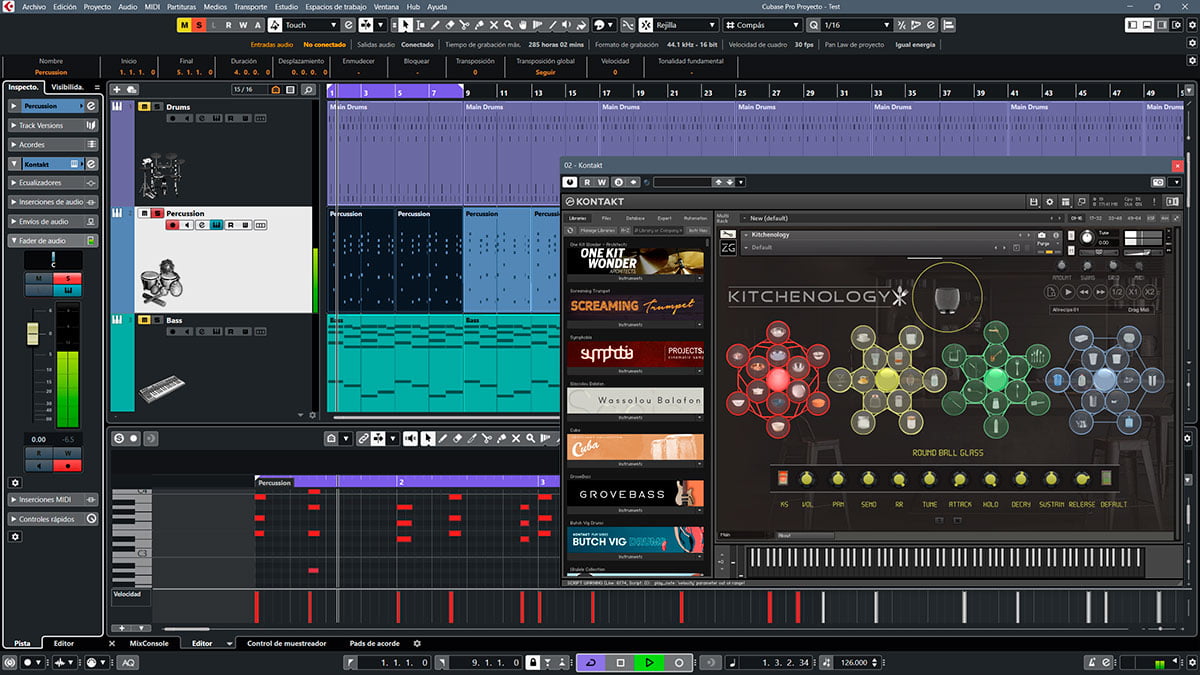This screenshot has width=1200, height=675.
Task: Click the Add Track plus icon
Action: 117,90
